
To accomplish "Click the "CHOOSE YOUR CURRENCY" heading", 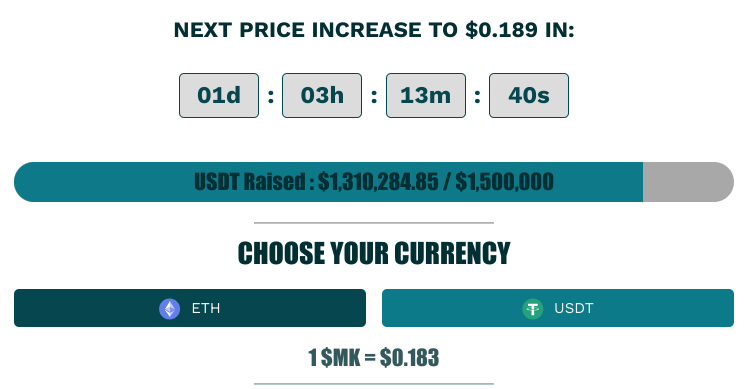I will point(374,253).
